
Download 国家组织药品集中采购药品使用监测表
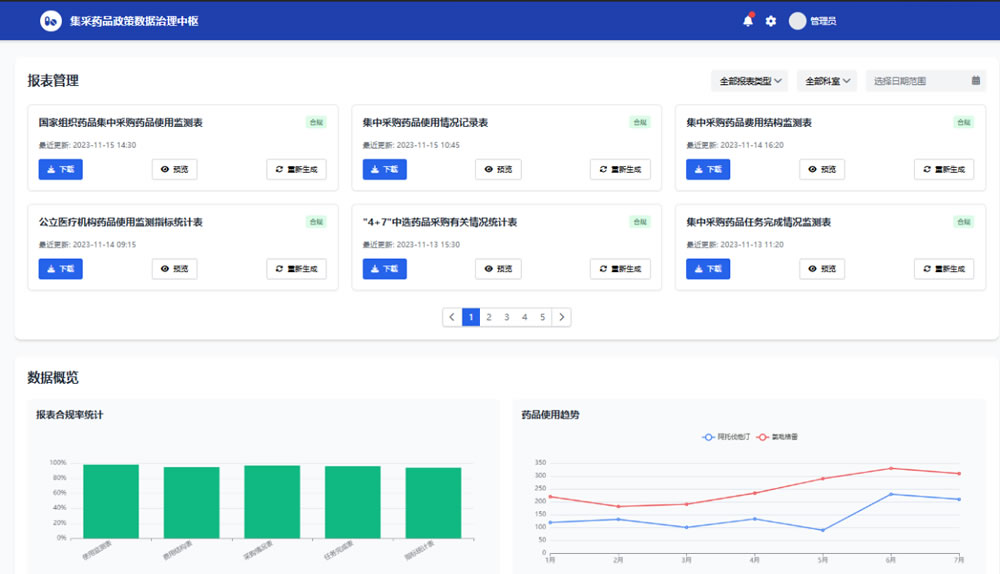(61, 169)
